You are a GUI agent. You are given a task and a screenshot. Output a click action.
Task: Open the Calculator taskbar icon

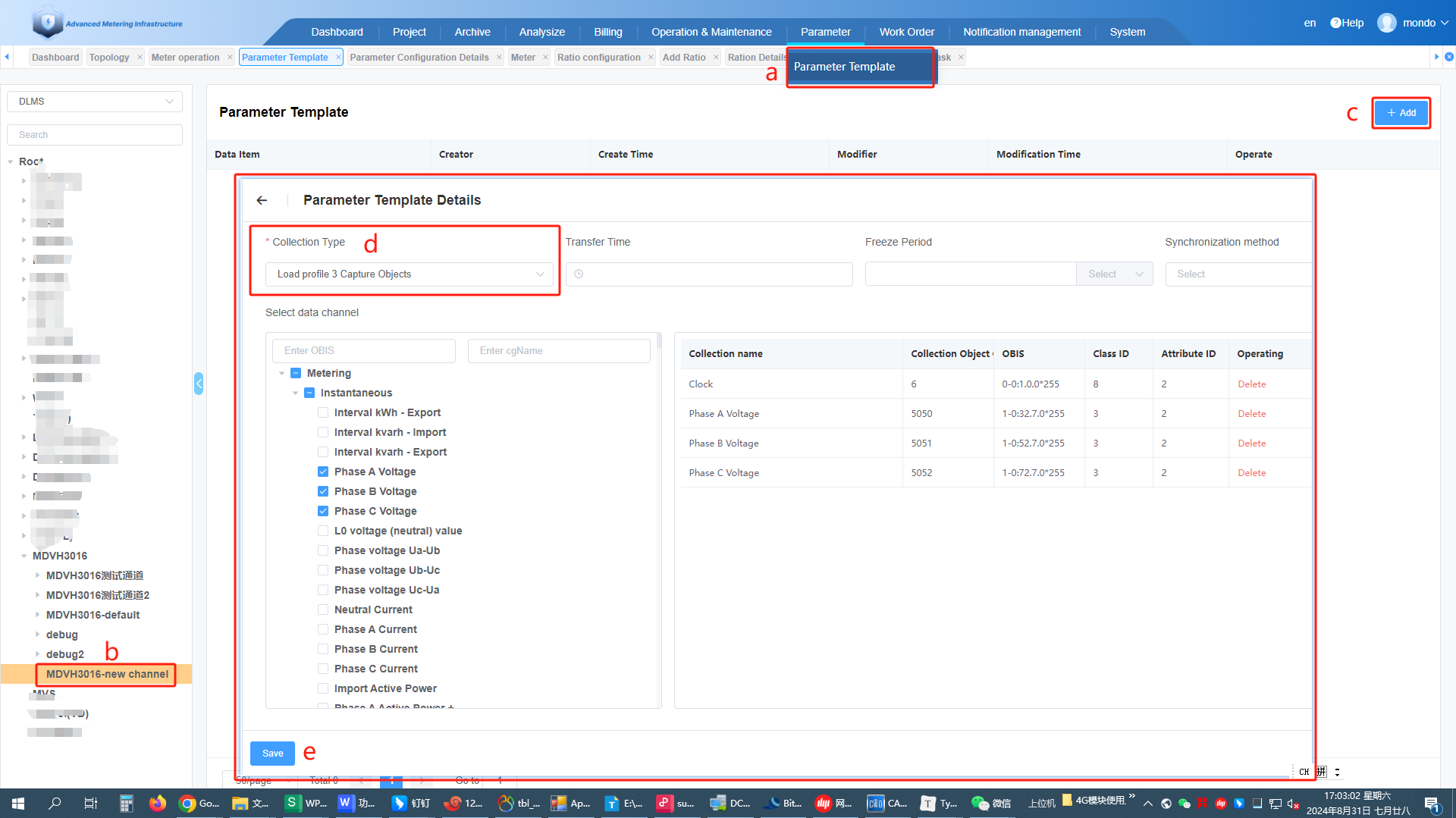tap(127, 803)
